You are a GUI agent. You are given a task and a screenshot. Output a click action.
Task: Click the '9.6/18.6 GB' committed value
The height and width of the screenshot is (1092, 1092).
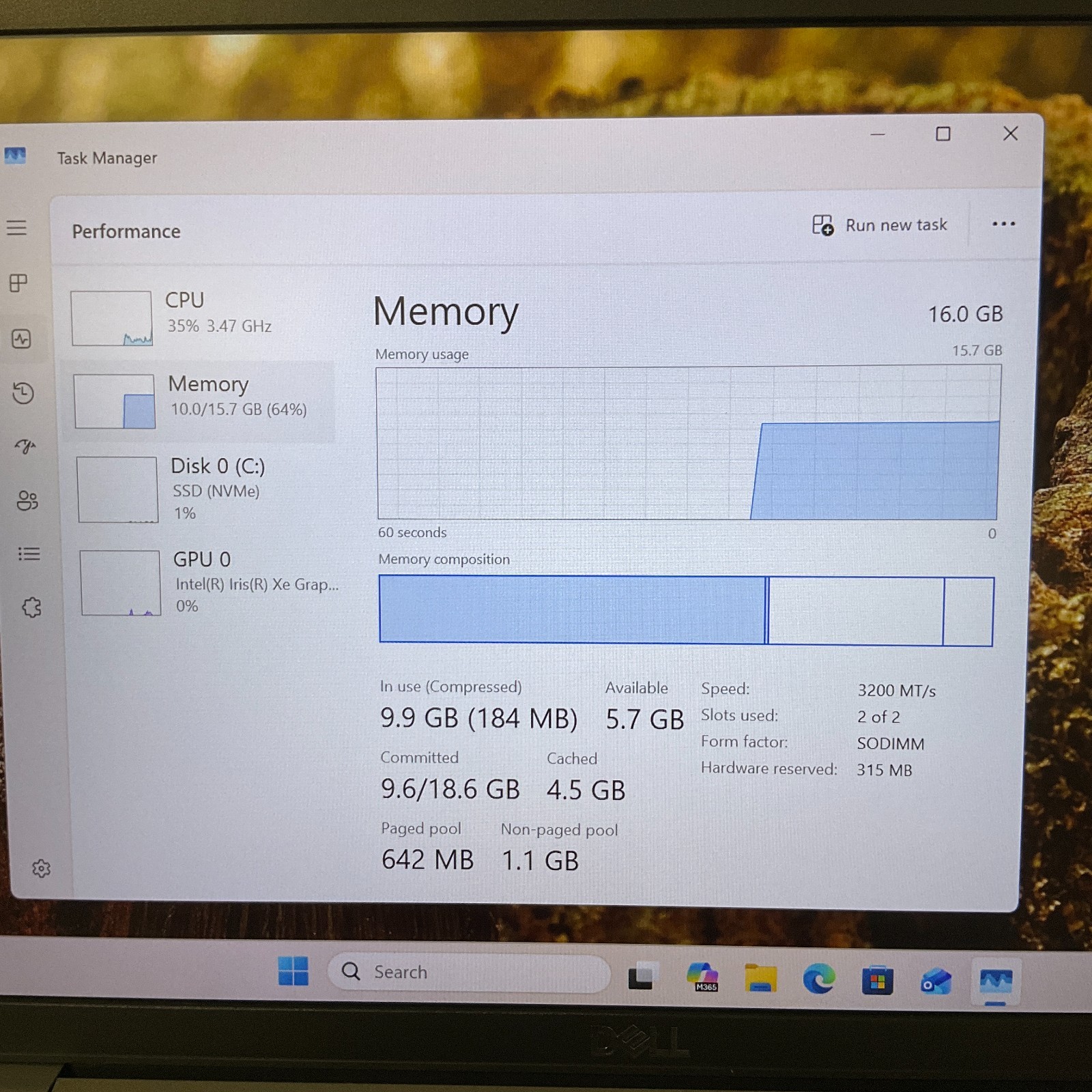tap(450, 789)
